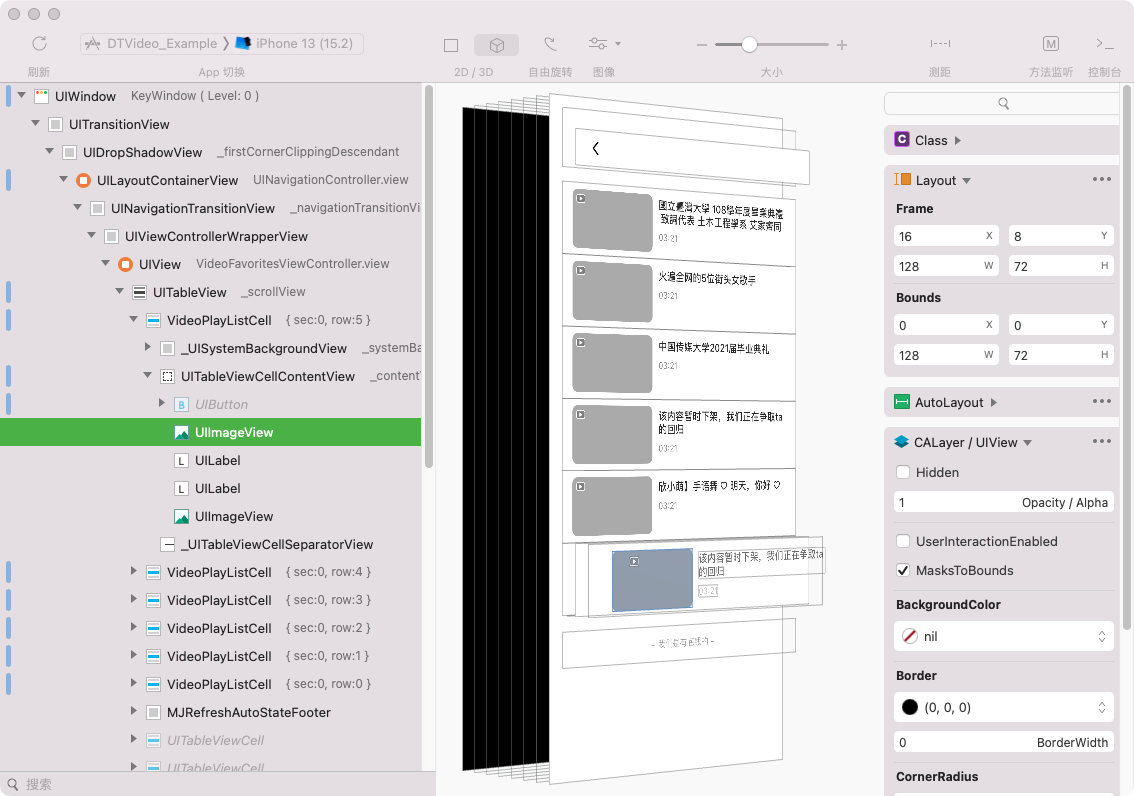
Task: Edit the Frame Y value 8
Action: pyautogui.click(x=1061, y=236)
